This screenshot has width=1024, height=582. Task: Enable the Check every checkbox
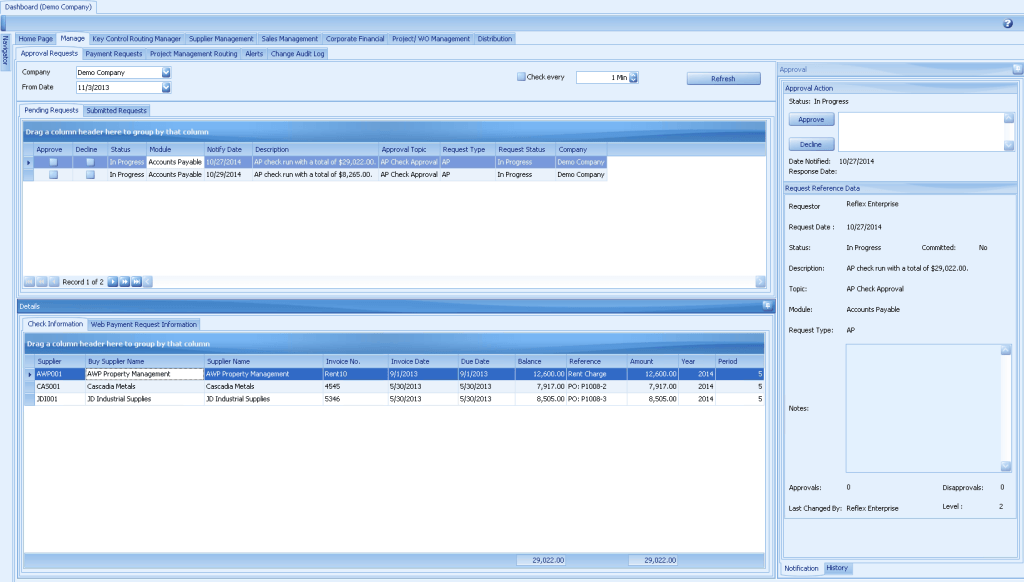coord(521,76)
